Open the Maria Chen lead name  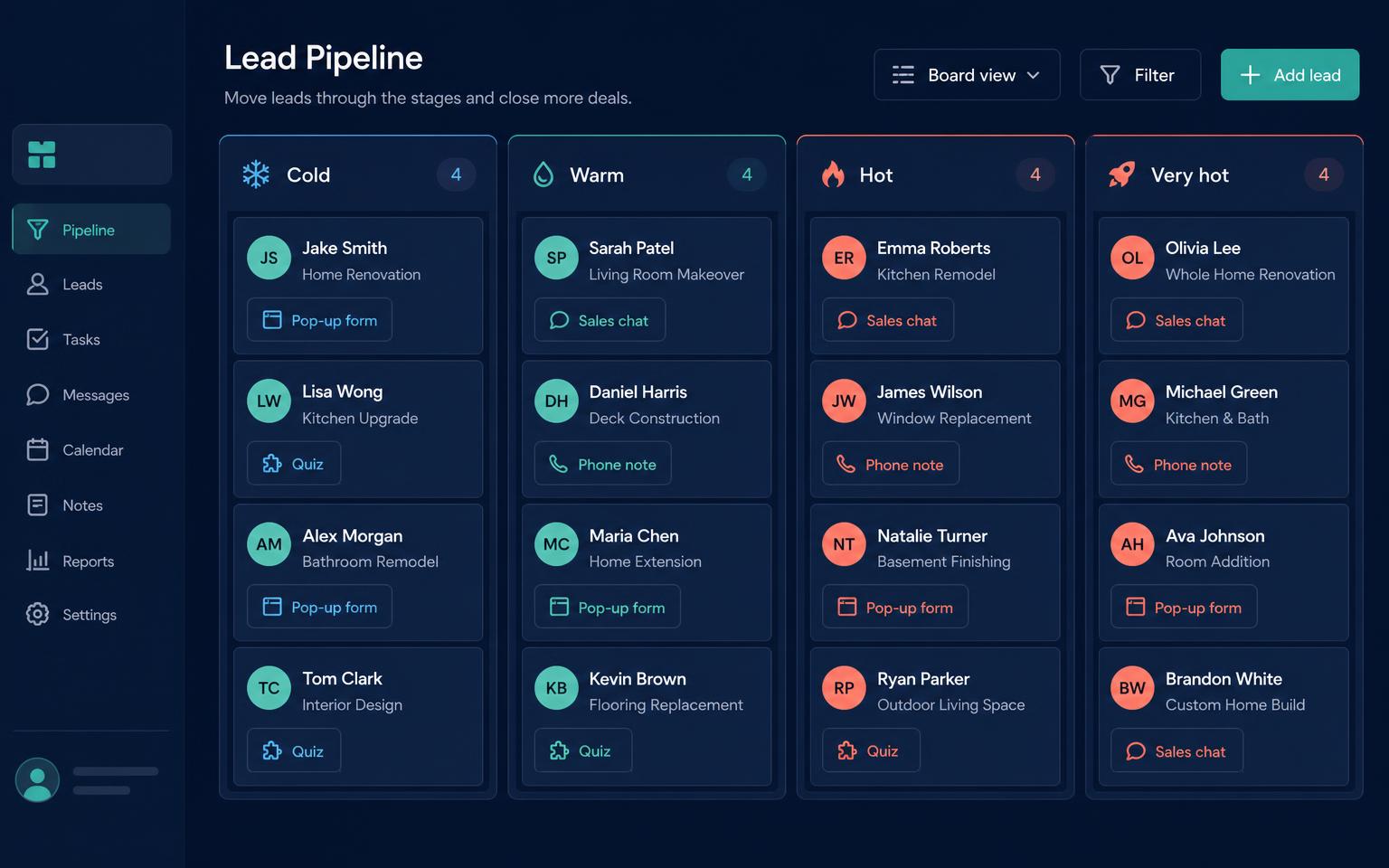[634, 535]
